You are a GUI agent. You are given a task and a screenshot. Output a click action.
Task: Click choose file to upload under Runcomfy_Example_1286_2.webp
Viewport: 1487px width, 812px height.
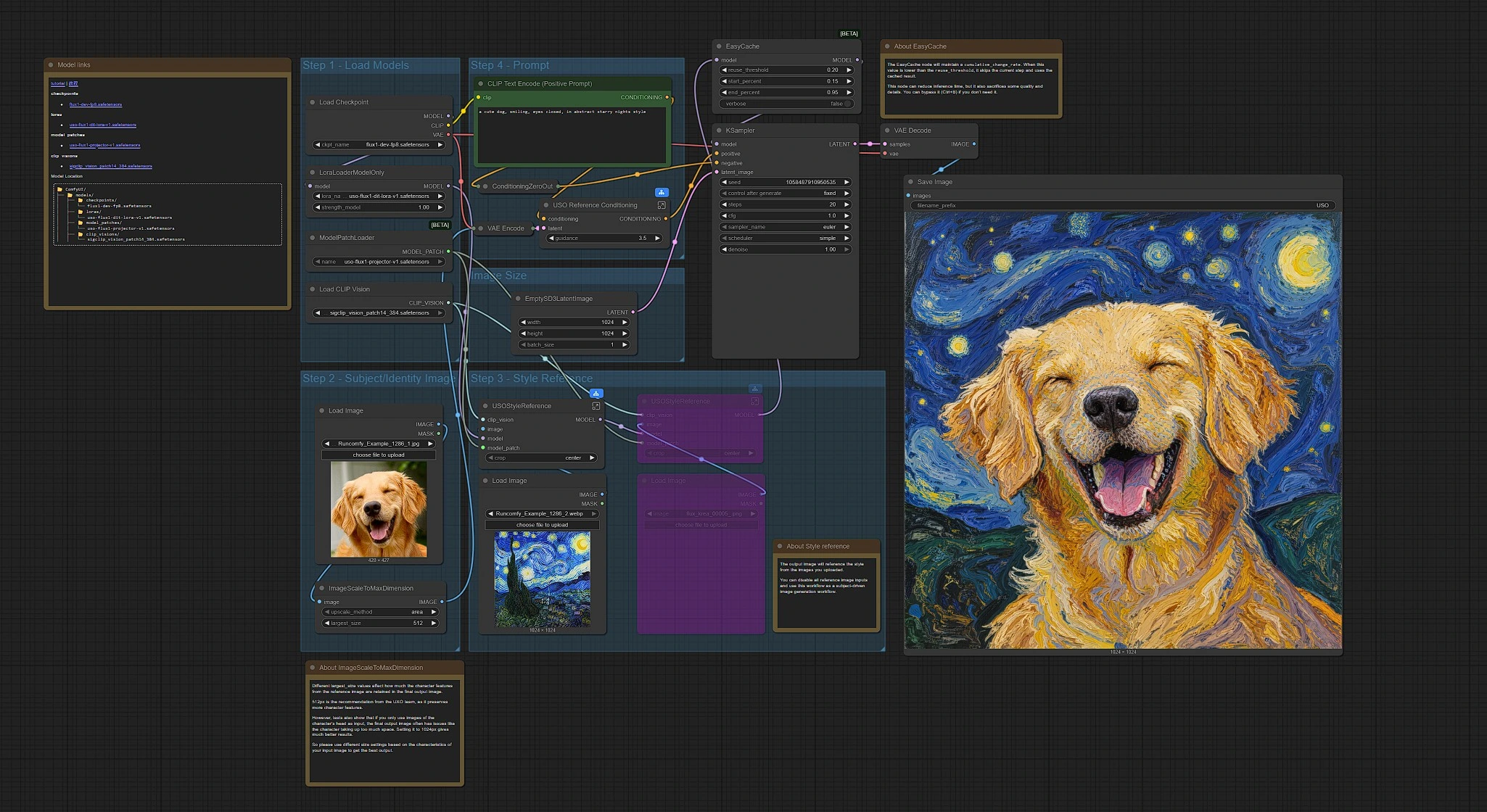click(x=542, y=525)
